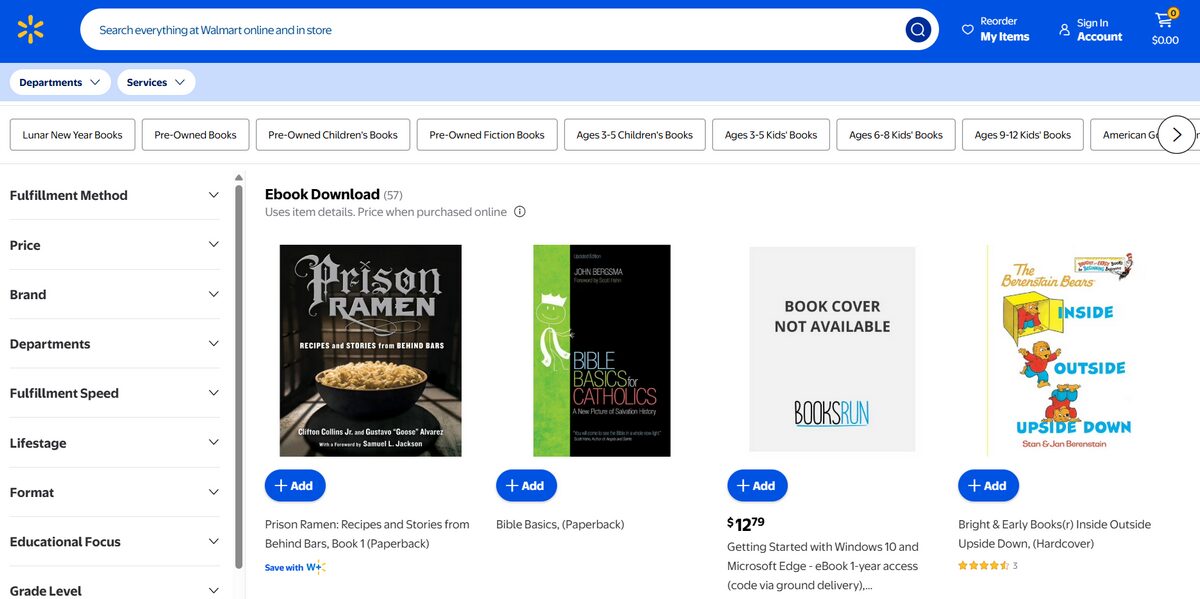Open Reorder My Items heart icon
The width and height of the screenshot is (1200, 599).
click(x=967, y=30)
